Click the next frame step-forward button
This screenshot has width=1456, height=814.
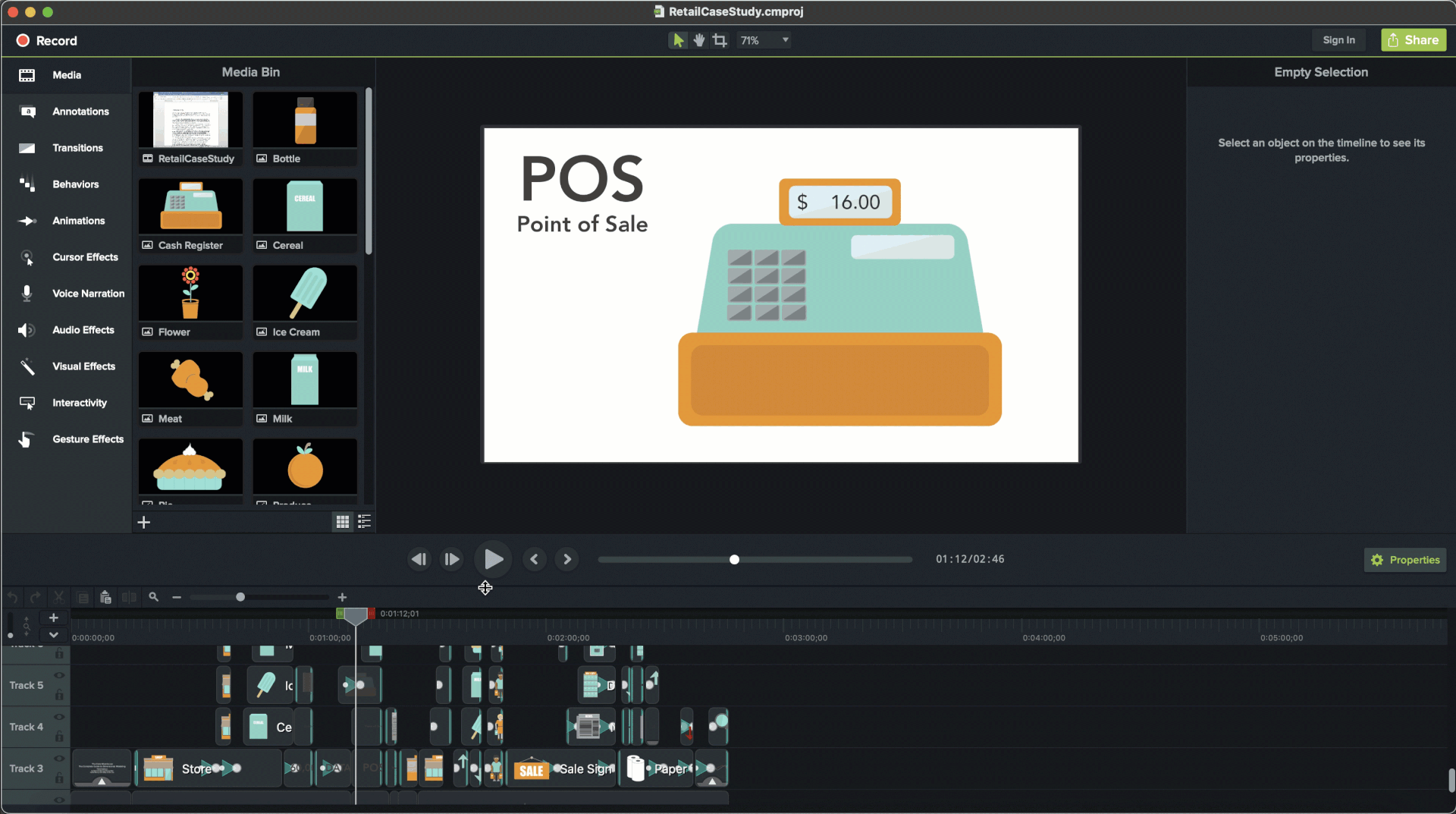pos(452,560)
